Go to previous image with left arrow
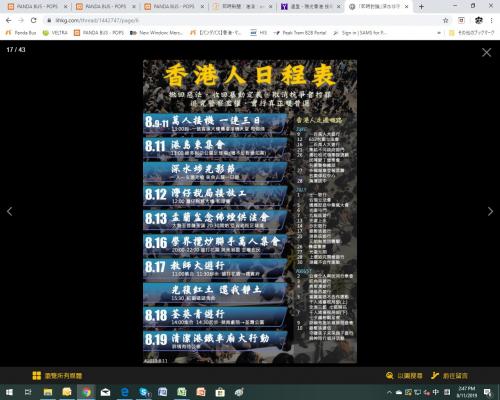 (10, 211)
